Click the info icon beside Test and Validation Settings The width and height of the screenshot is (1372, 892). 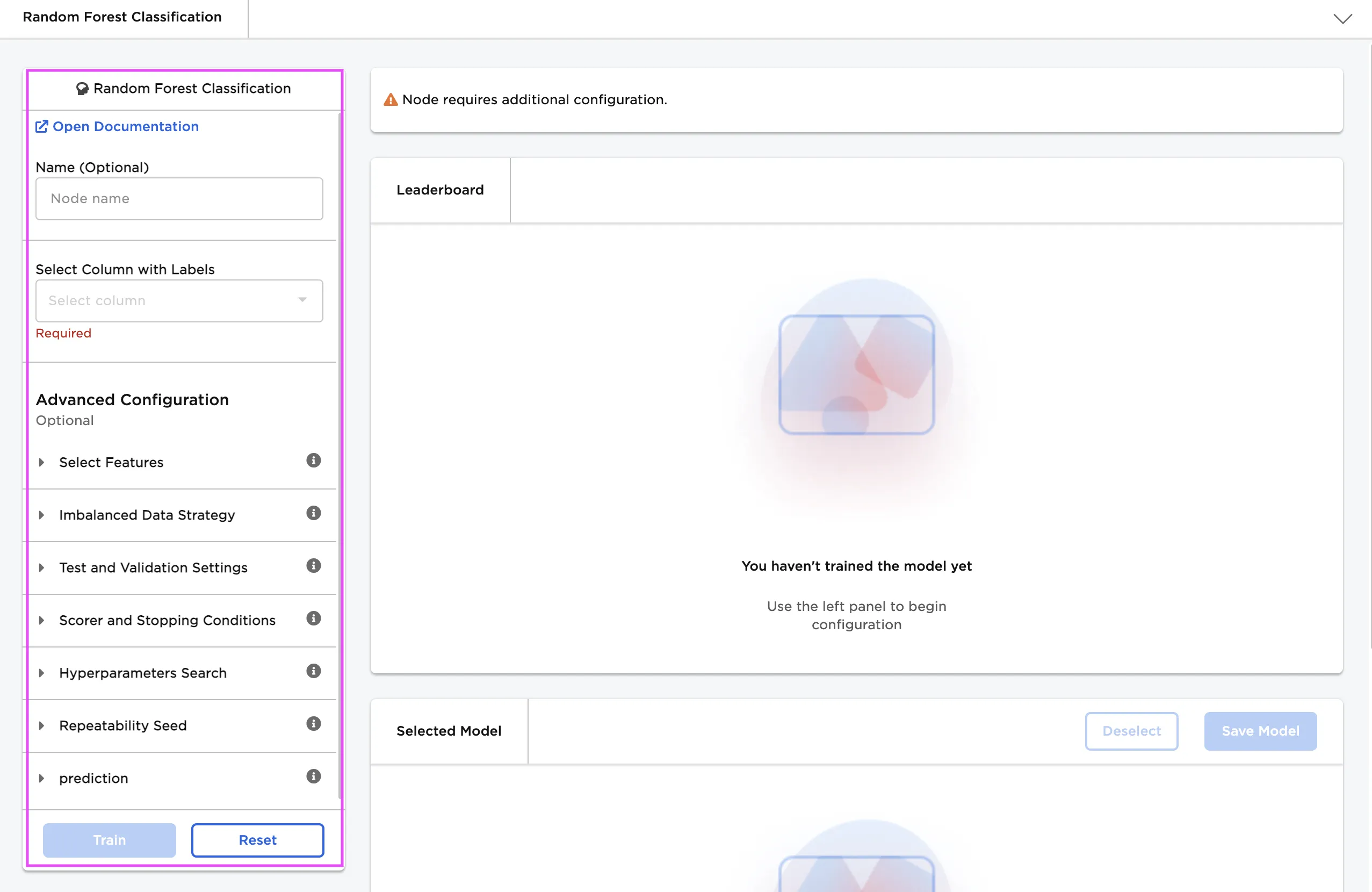pyautogui.click(x=313, y=566)
